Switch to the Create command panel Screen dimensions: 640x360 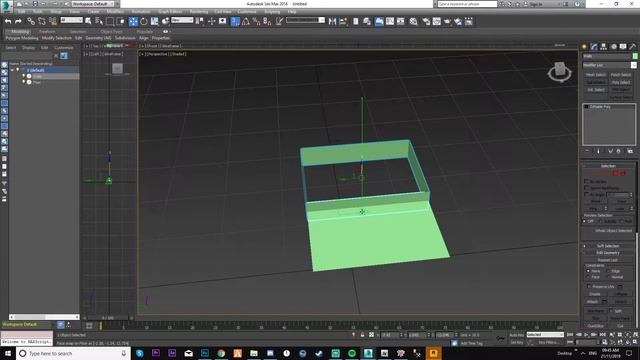click(x=584, y=47)
